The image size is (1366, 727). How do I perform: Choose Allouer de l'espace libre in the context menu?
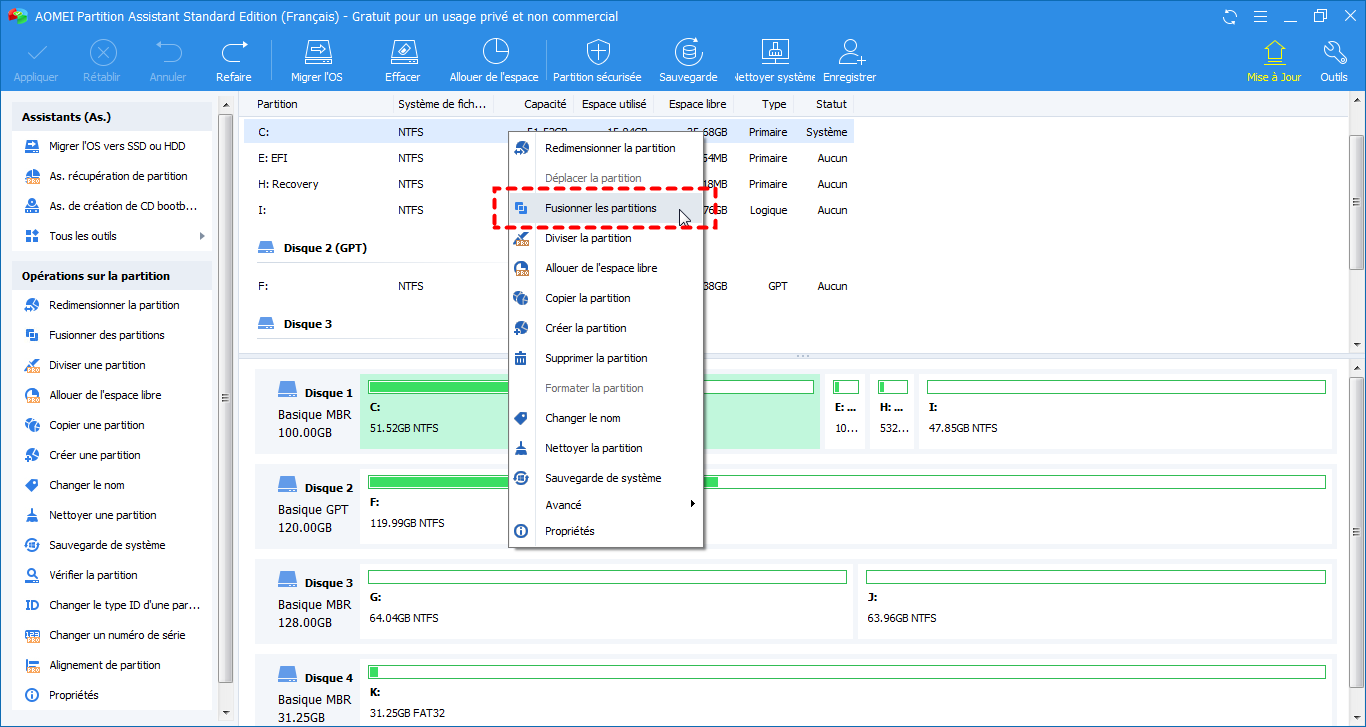pos(606,268)
